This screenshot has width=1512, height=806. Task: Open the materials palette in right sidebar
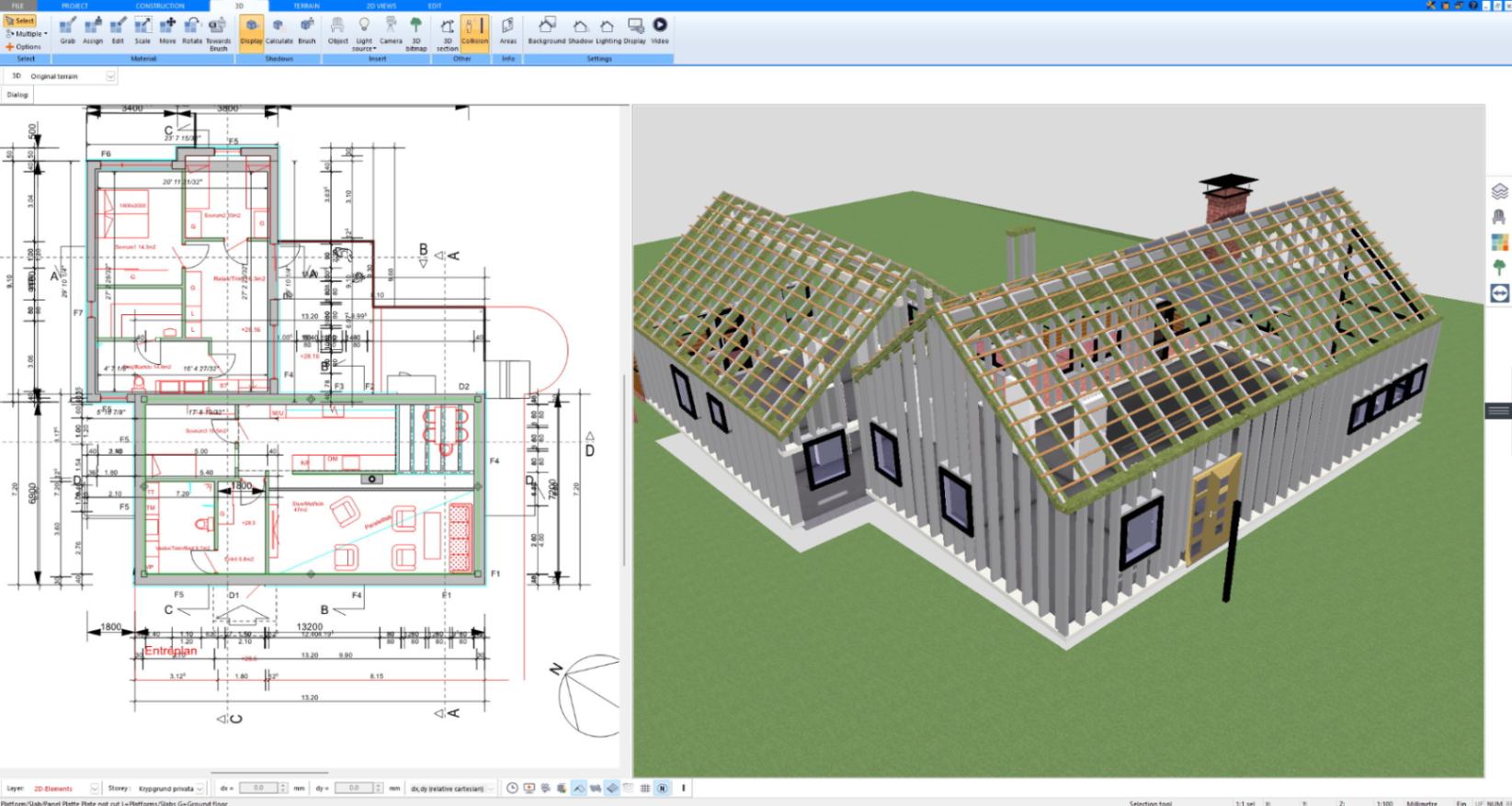(x=1499, y=243)
